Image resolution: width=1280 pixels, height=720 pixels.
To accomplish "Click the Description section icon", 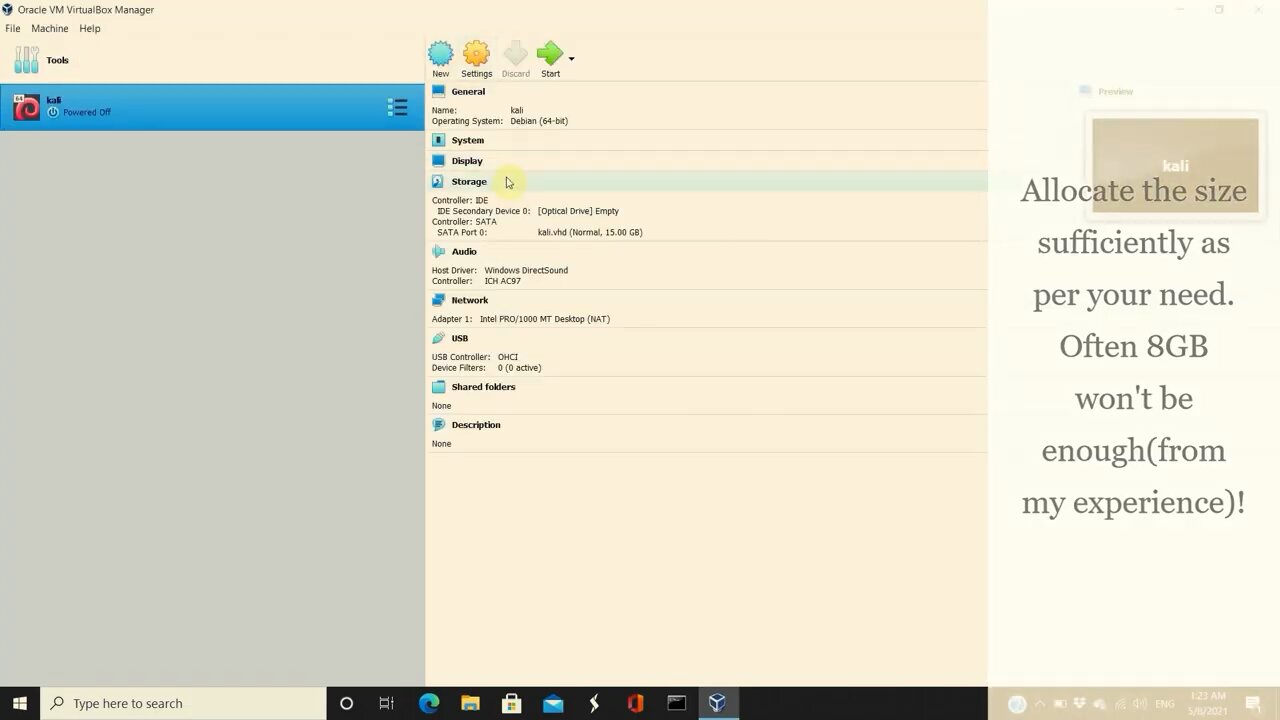I will (x=438, y=424).
